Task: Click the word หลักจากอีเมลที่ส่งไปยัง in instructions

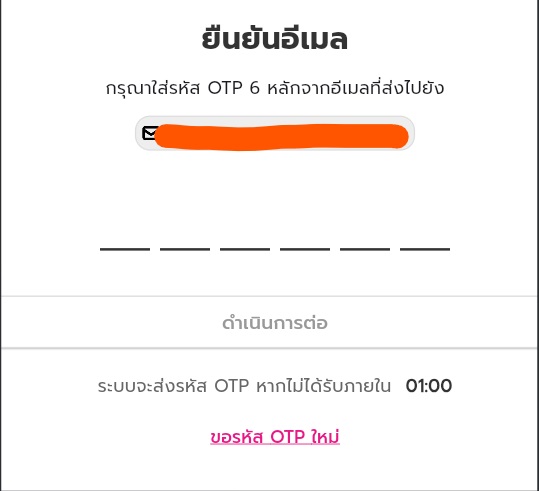Action: [x=355, y=88]
